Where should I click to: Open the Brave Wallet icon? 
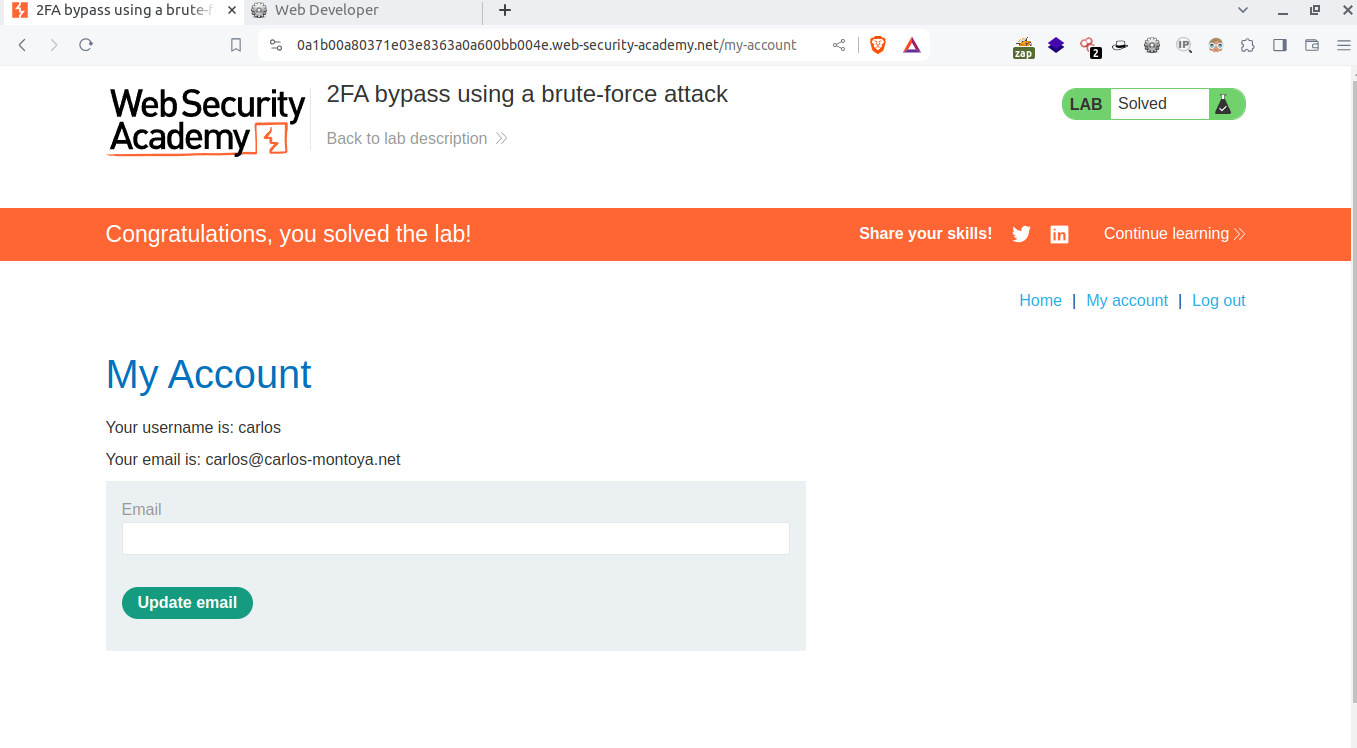point(1312,45)
